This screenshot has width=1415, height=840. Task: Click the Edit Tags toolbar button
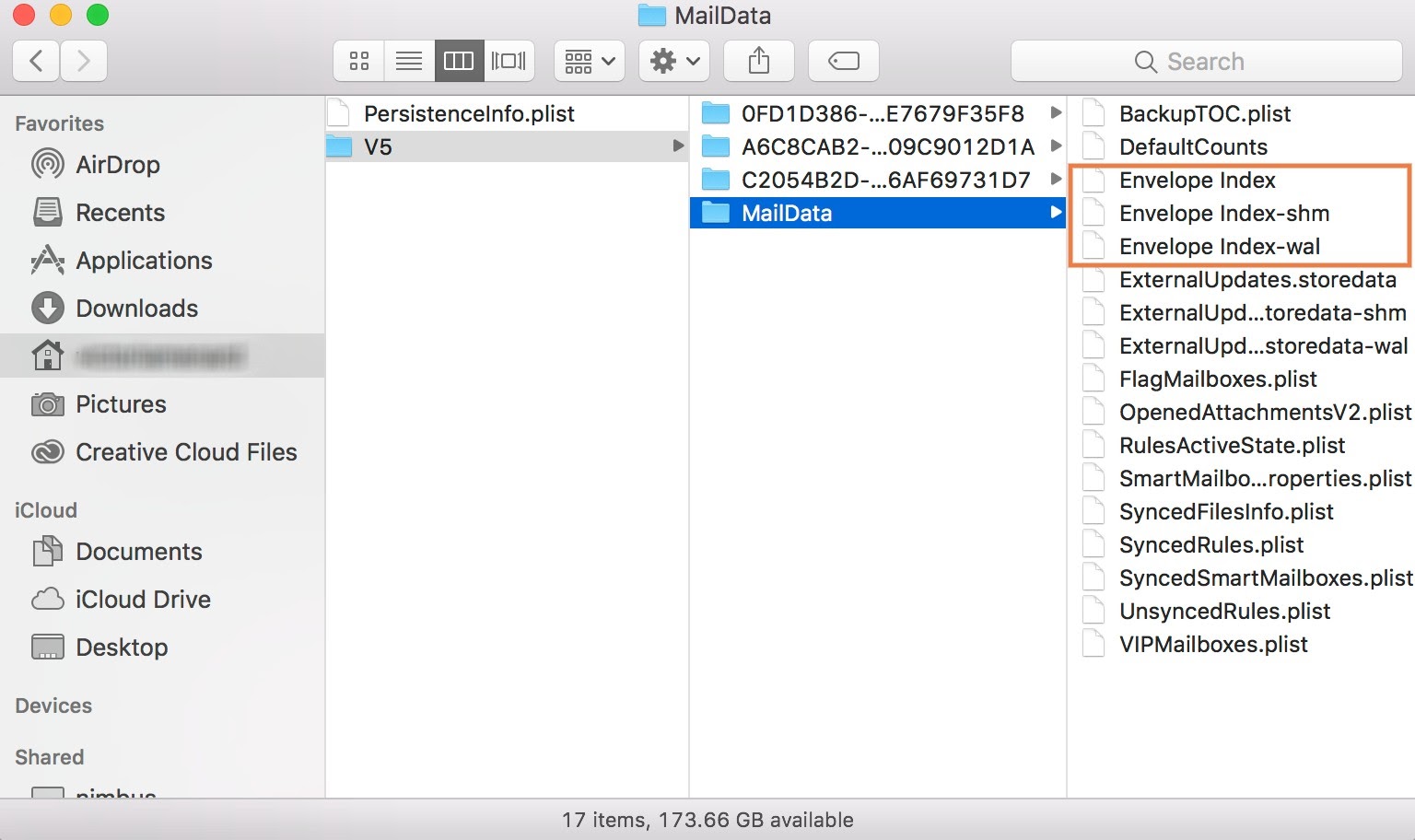pyautogui.click(x=844, y=61)
